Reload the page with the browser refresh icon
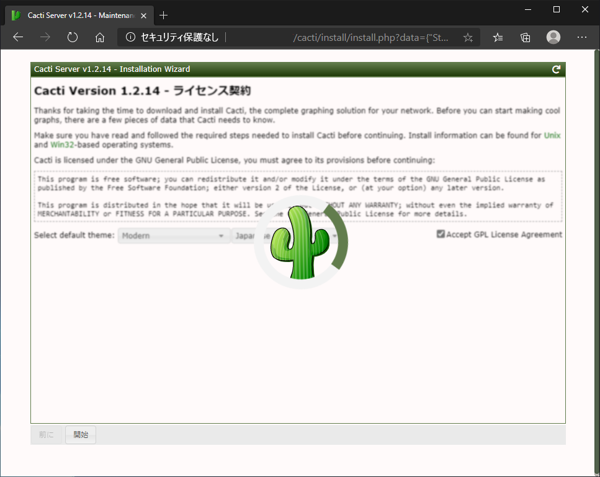 click(x=72, y=37)
